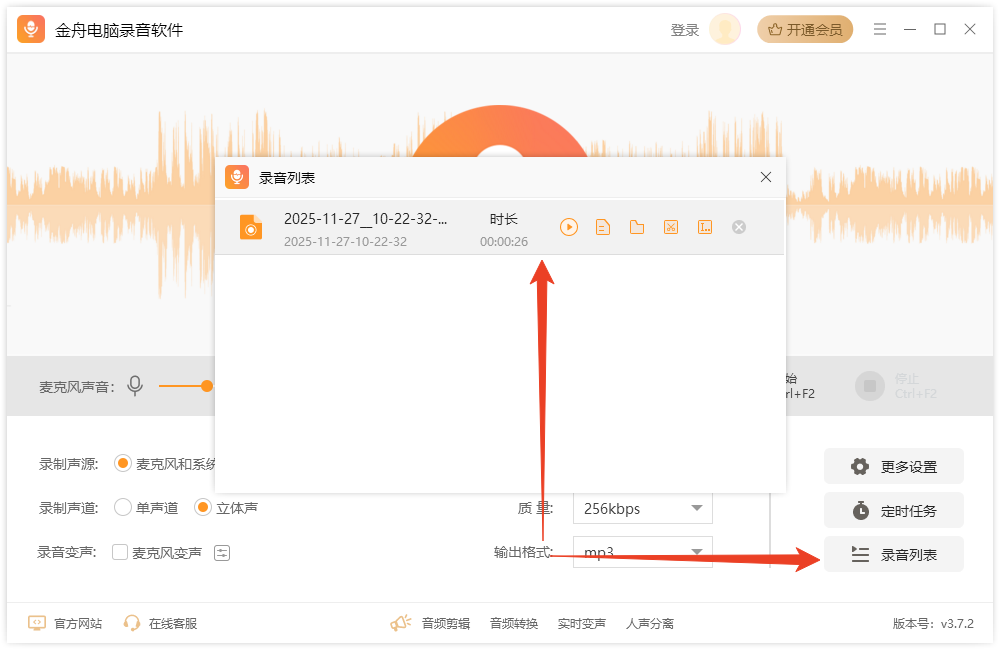Open voice changer settings sliders icon
This screenshot has height=650, width=1000.
pos(222,553)
